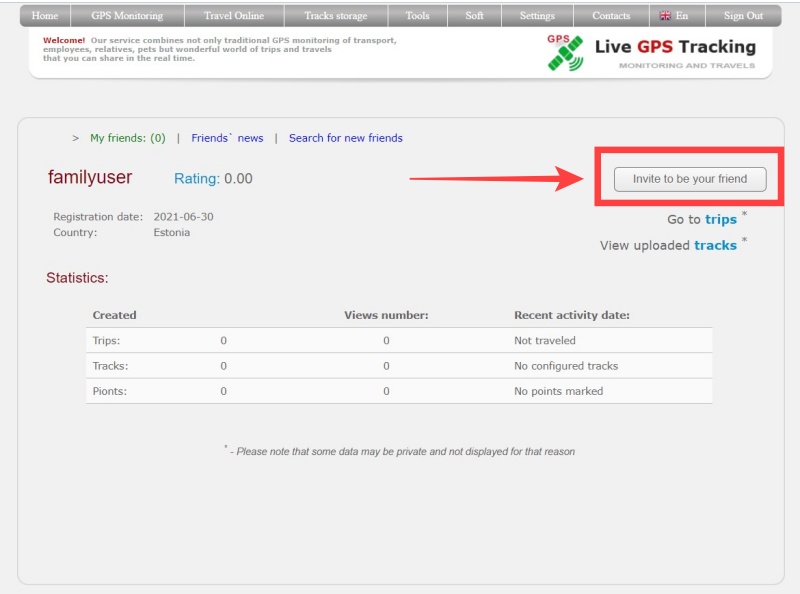Open the Home menu item
Screen dimensions: 800x594
[45, 16]
